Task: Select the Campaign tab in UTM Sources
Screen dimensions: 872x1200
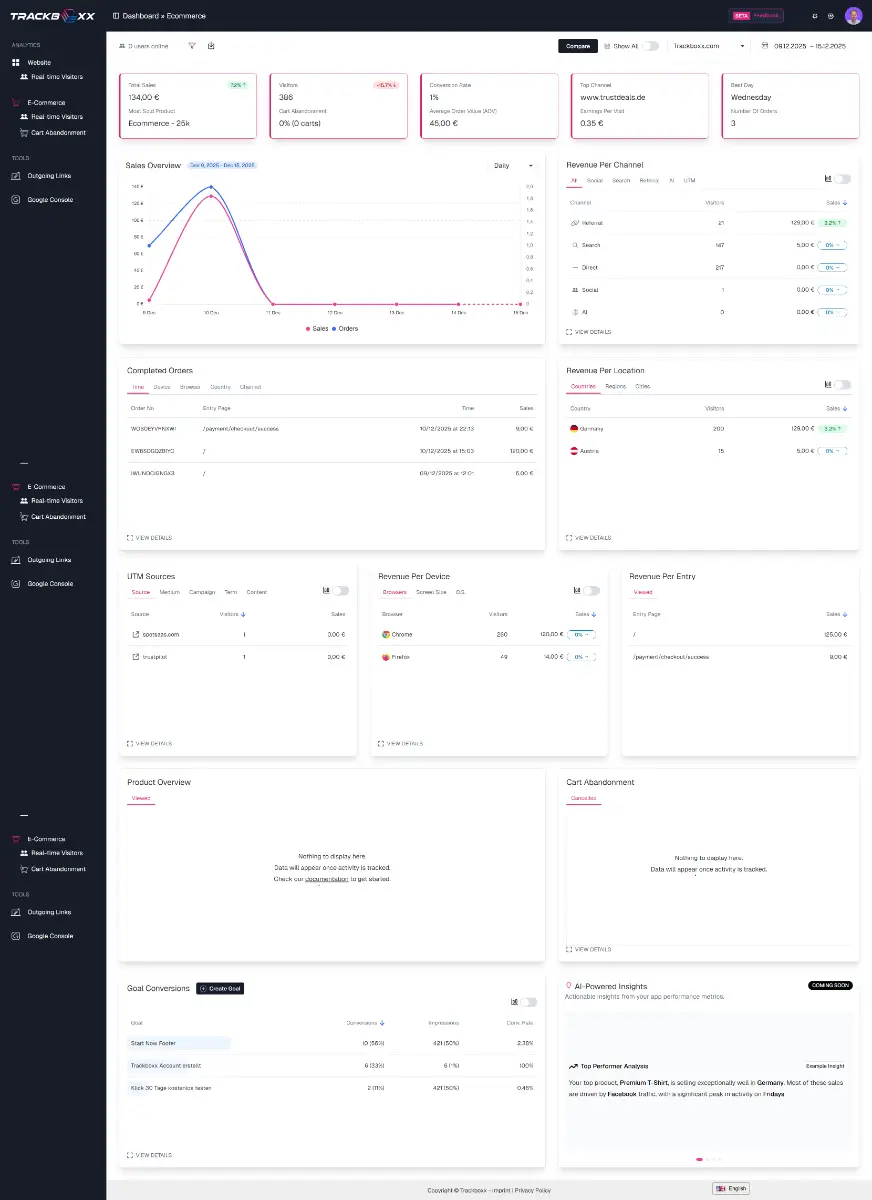Action: tap(202, 592)
